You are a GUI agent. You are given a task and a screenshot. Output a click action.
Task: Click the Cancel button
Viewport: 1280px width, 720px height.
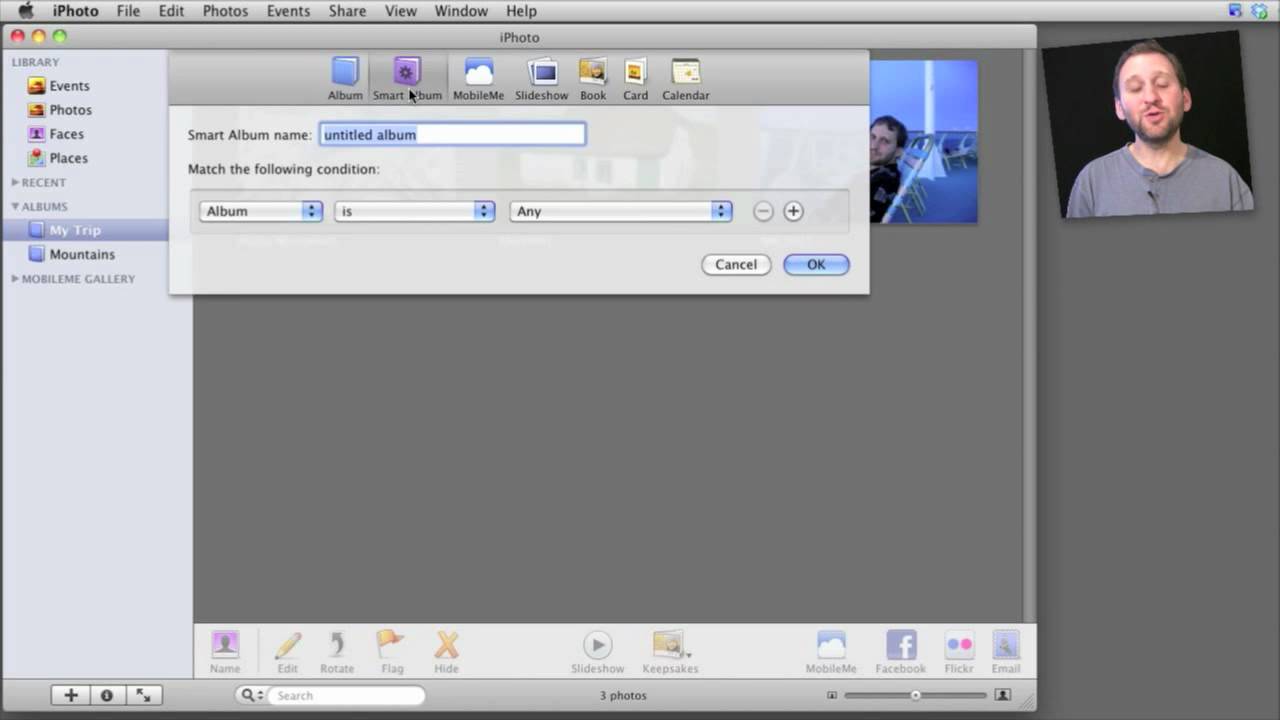(x=736, y=264)
